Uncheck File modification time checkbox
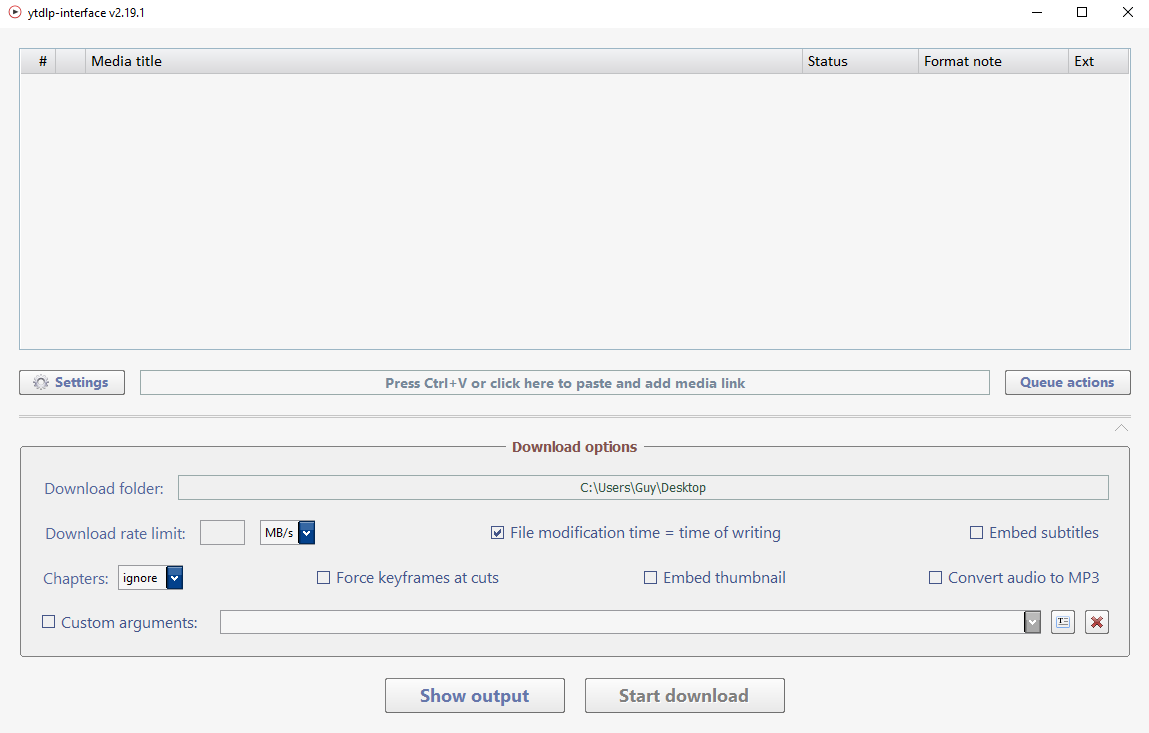1149x733 pixels. click(498, 533)
